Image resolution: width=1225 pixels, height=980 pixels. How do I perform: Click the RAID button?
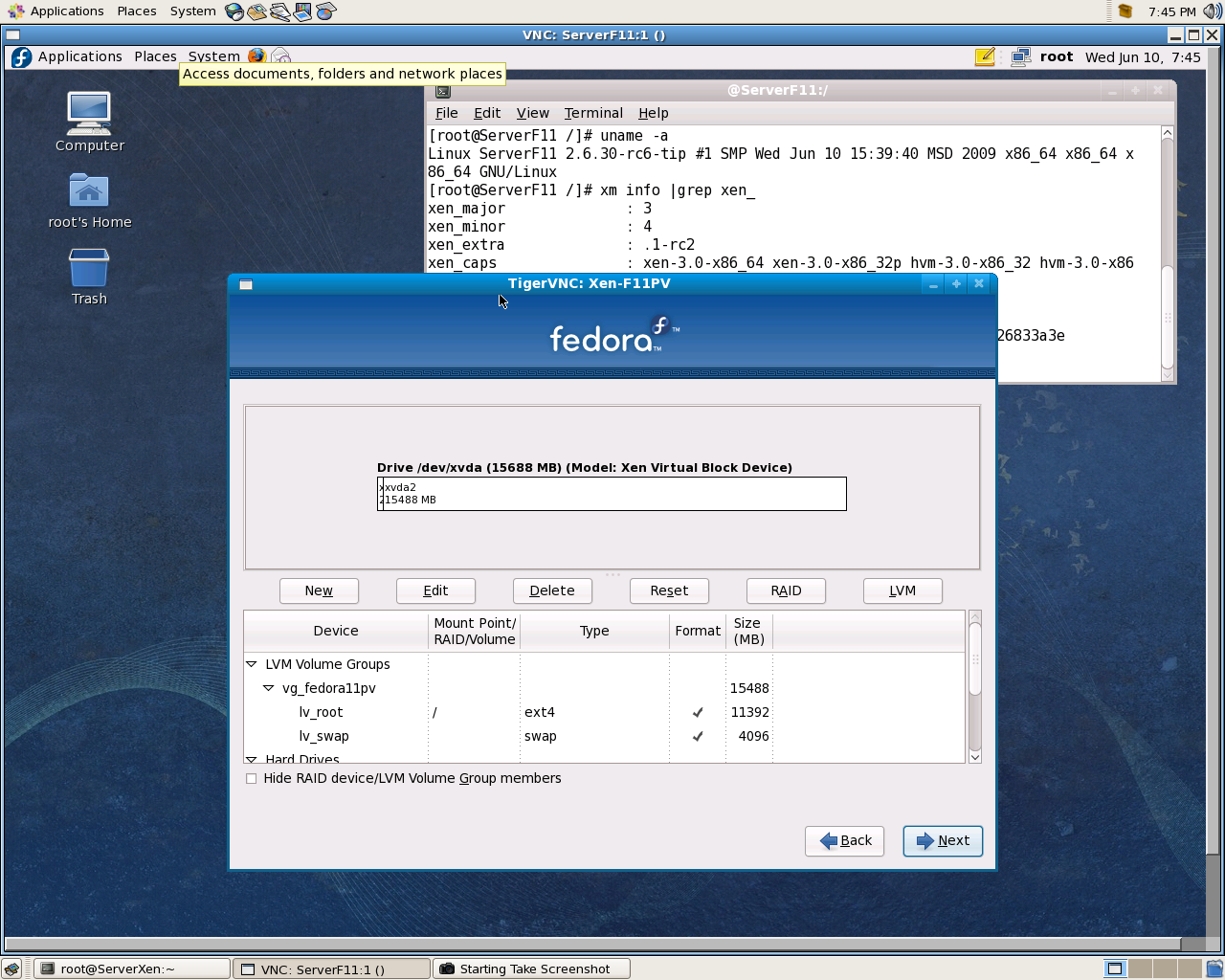786,590
